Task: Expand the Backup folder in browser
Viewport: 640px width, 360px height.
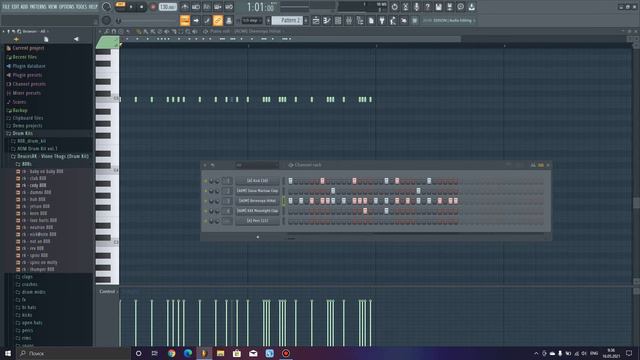Action: (x=20, y=110)
